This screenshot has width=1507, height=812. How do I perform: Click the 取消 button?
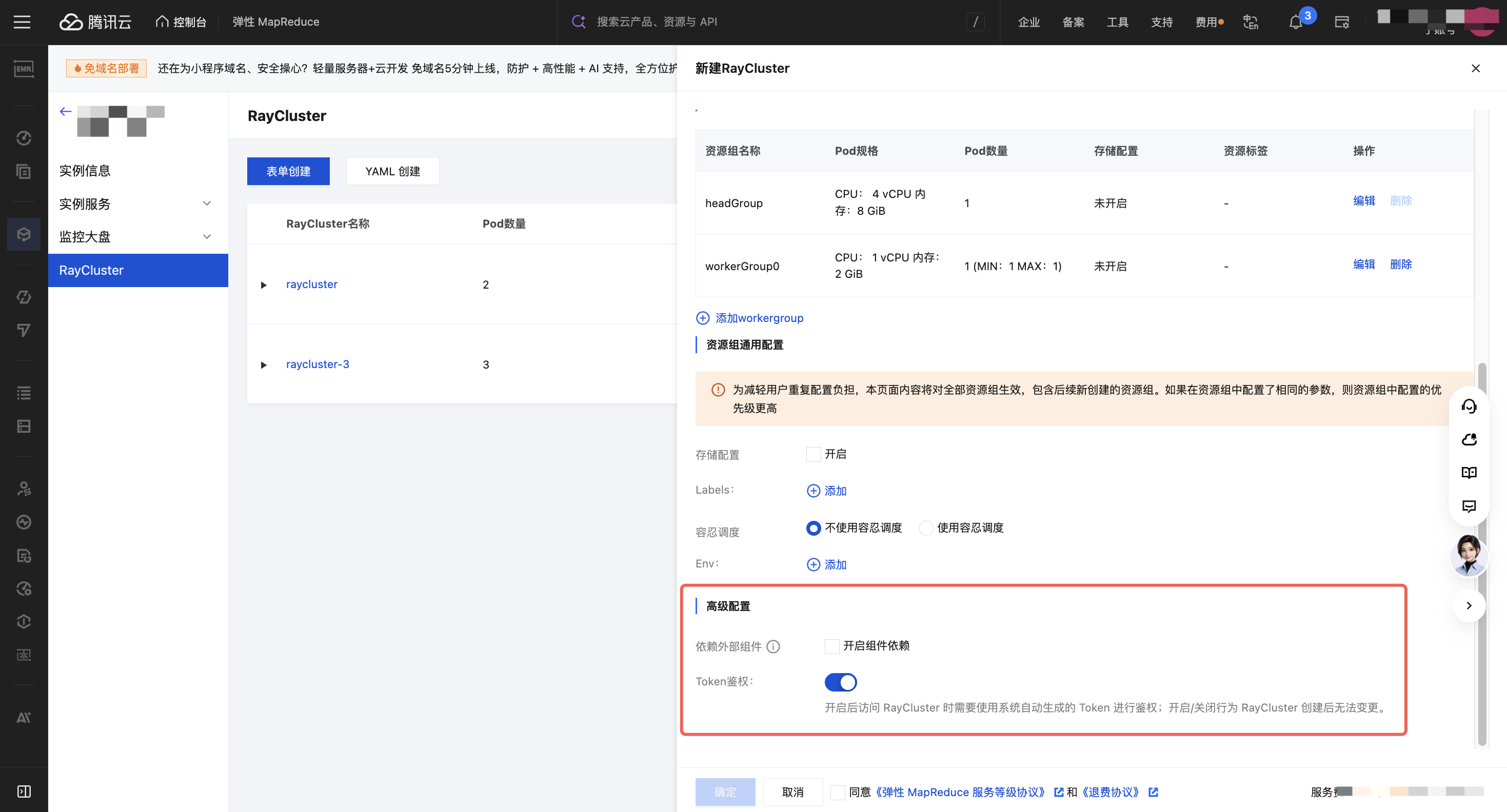pyautogui.click(x=792, y=792)
